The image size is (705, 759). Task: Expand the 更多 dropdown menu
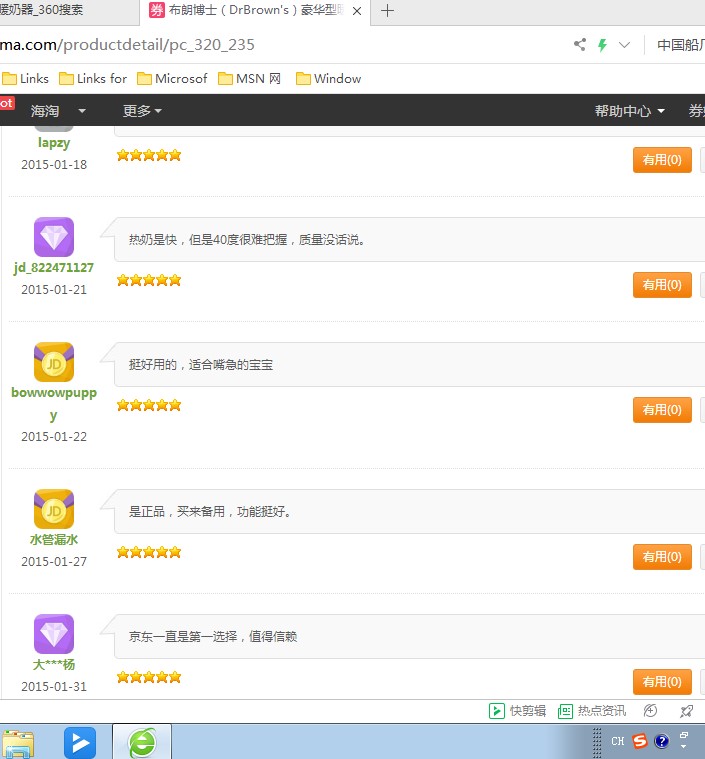tap(142, 111)
